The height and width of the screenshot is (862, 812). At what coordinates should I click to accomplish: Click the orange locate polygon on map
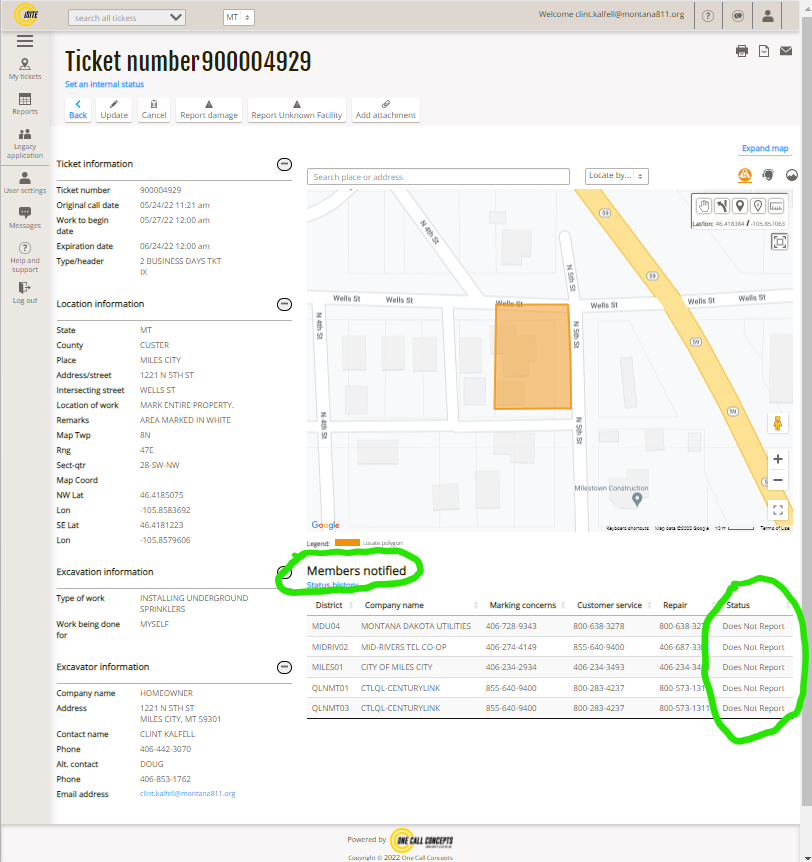click(x=532, y=357)
